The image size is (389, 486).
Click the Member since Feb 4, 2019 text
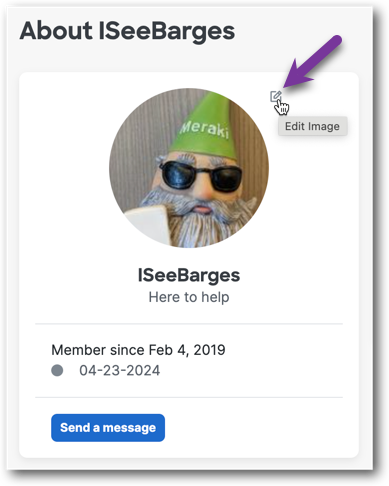coord(138,350)
